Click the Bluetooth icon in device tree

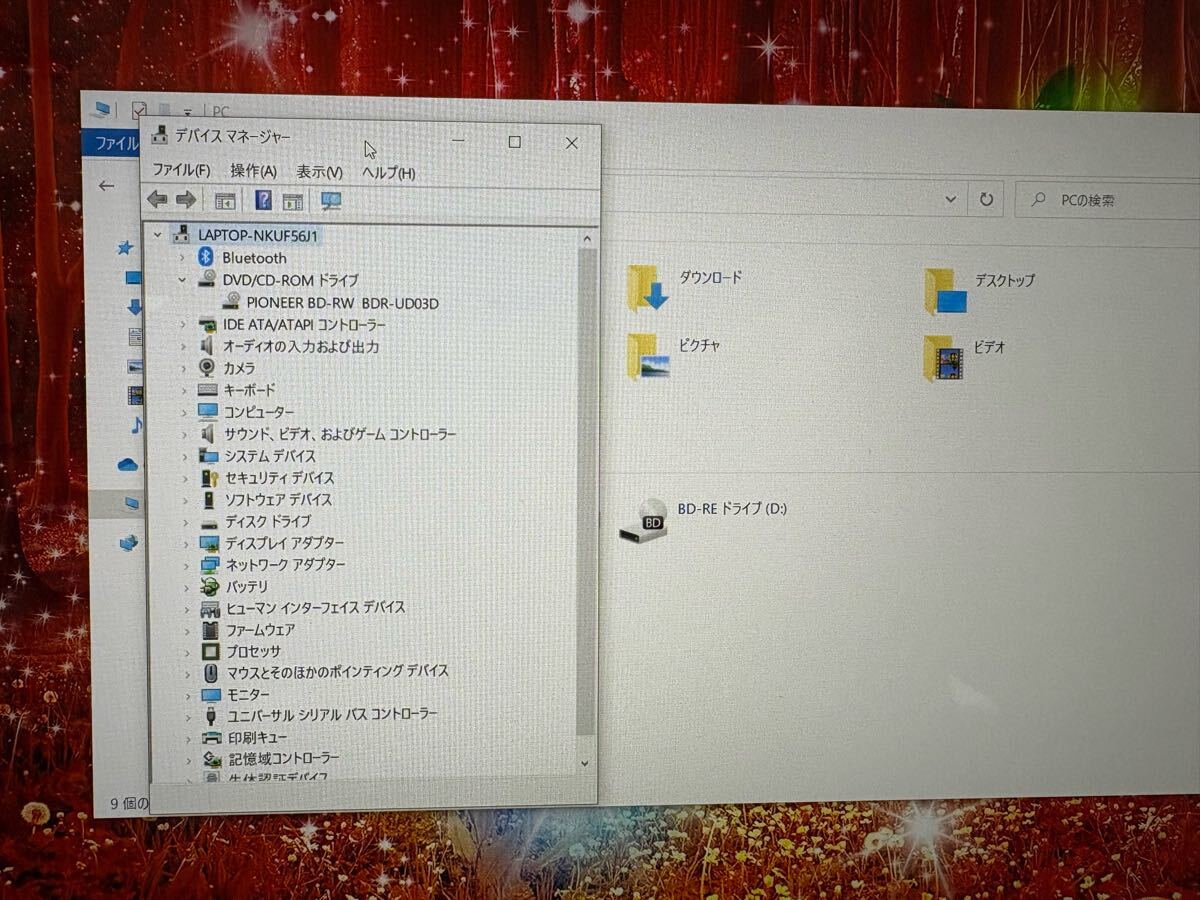click(x=206, y=257)
